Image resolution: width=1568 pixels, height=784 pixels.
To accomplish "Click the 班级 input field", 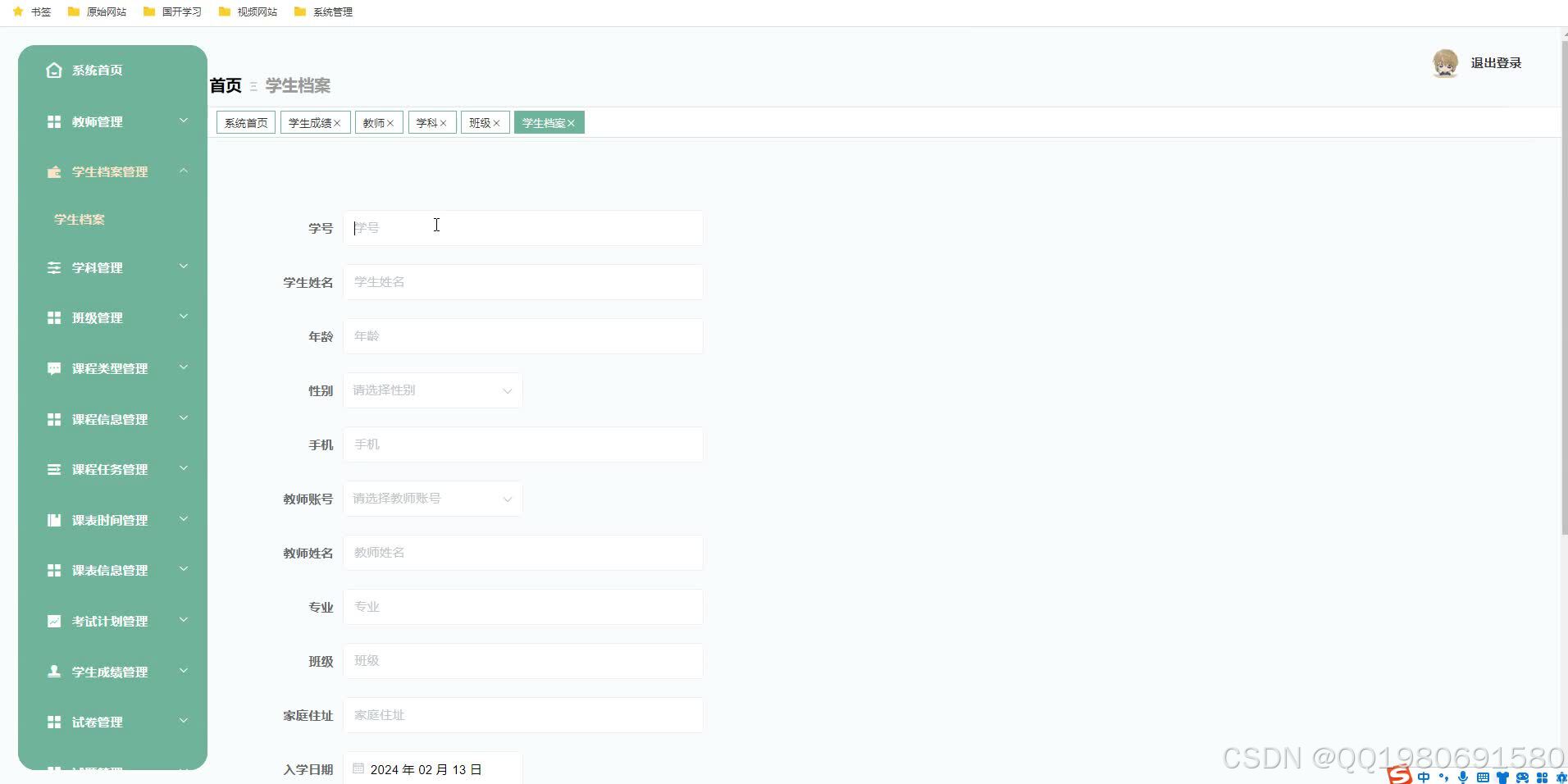I will coord(523,661).
